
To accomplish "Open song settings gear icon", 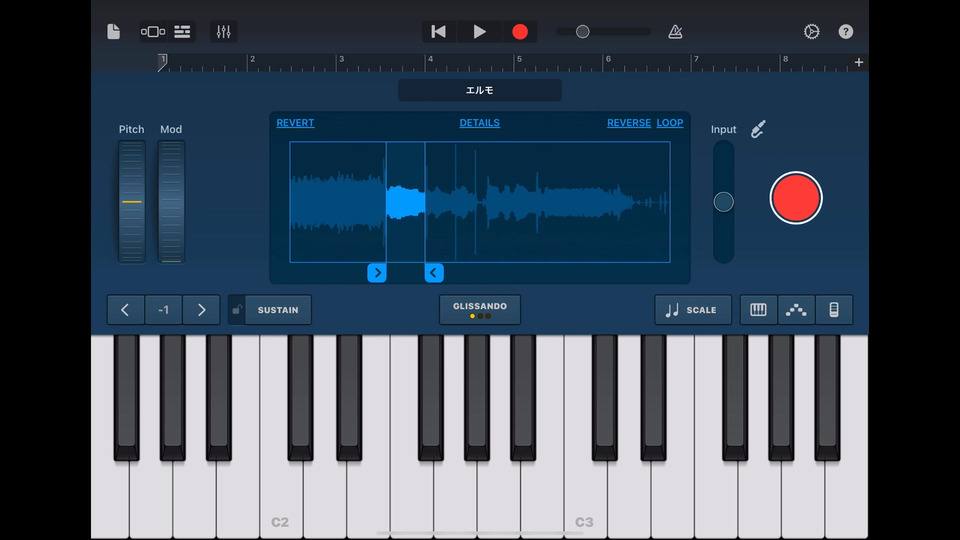I will point(811,31).
